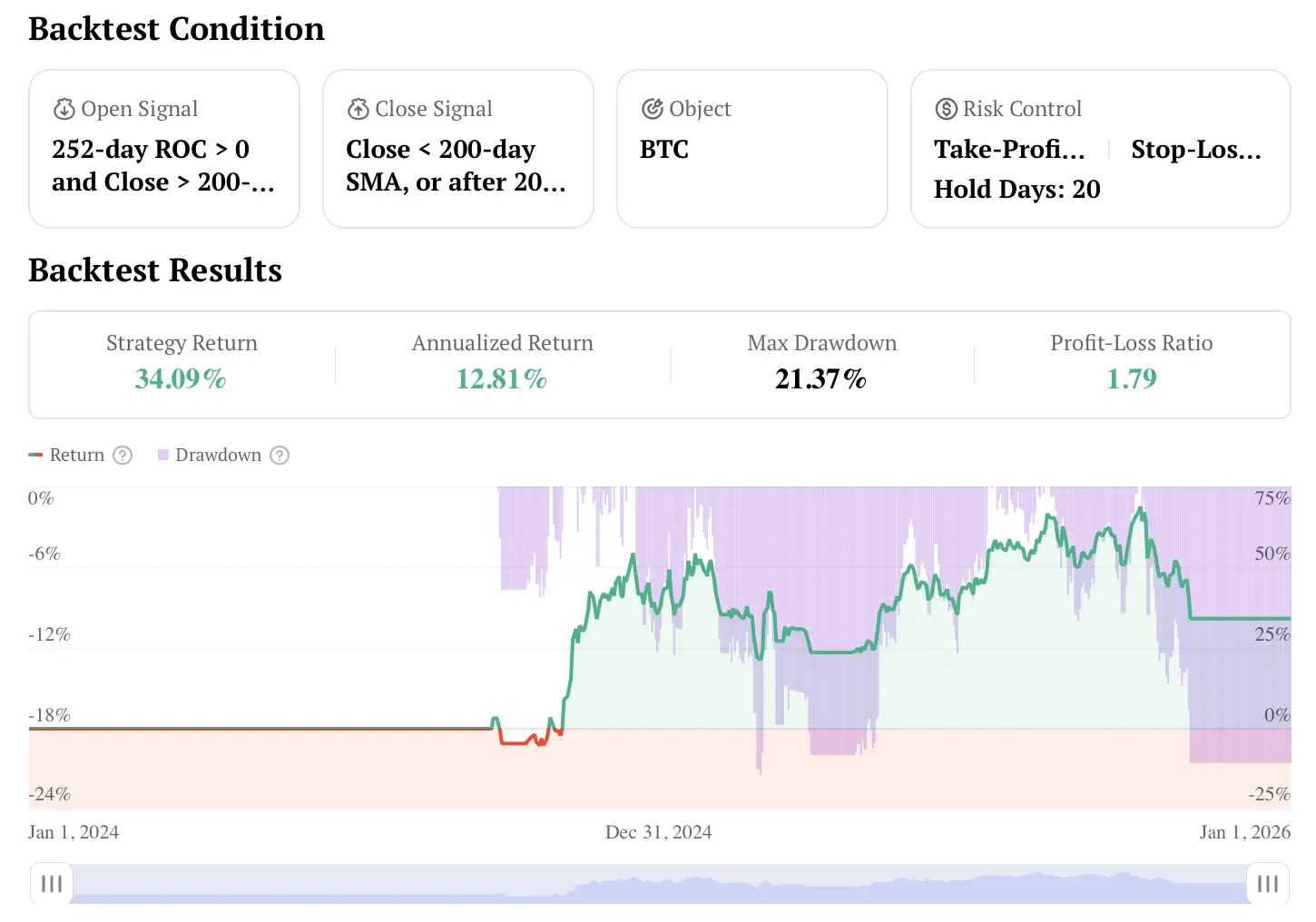Click the BTC object label
The width and height of the screenshot is (1316, 922).
click(x=663, y=149)
